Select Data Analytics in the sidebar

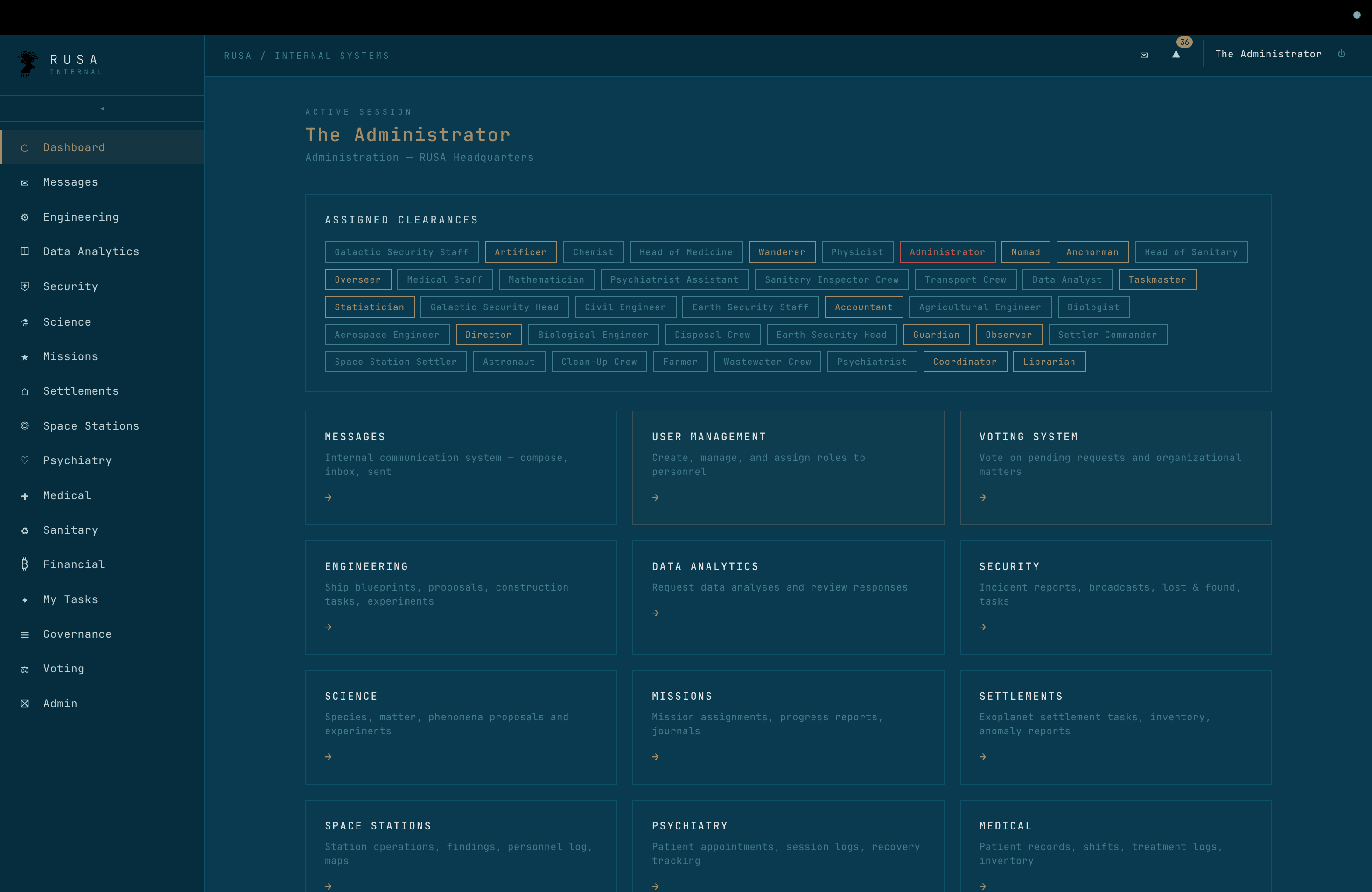(x=103, y=251)
